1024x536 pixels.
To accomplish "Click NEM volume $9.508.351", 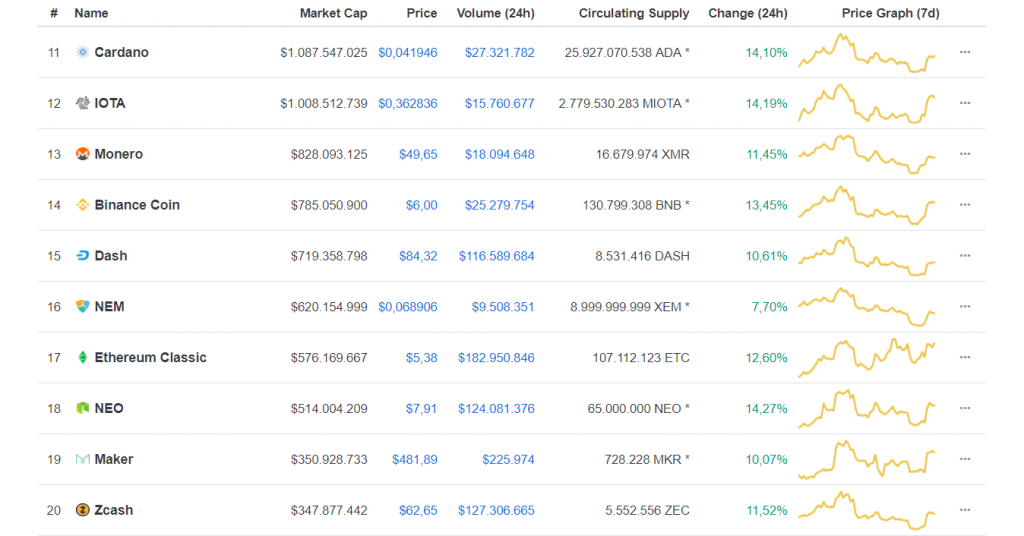I will [503, 307].
